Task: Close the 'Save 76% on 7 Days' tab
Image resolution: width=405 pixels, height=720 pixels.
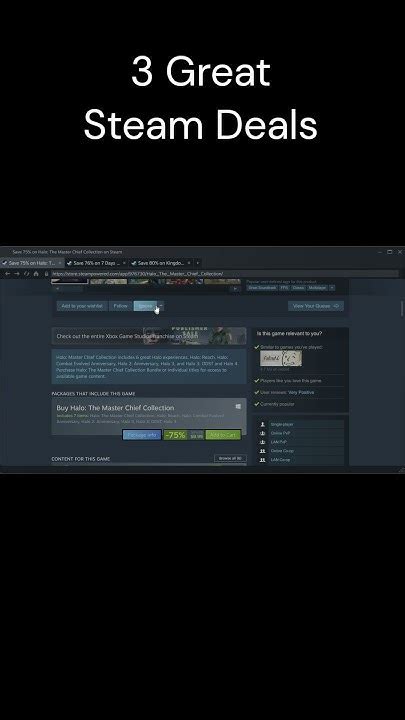Action: 124,263
